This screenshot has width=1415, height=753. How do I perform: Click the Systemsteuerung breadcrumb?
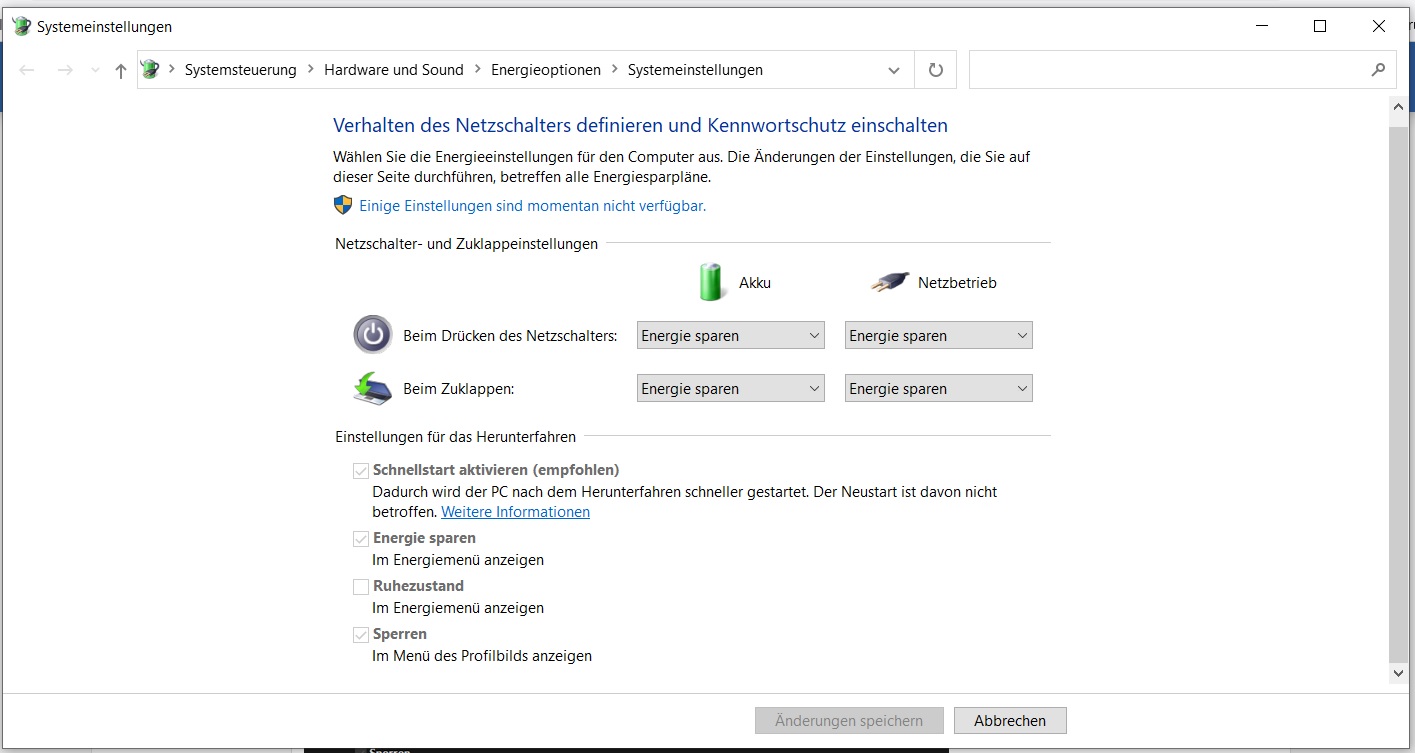[x=241, y=70]
